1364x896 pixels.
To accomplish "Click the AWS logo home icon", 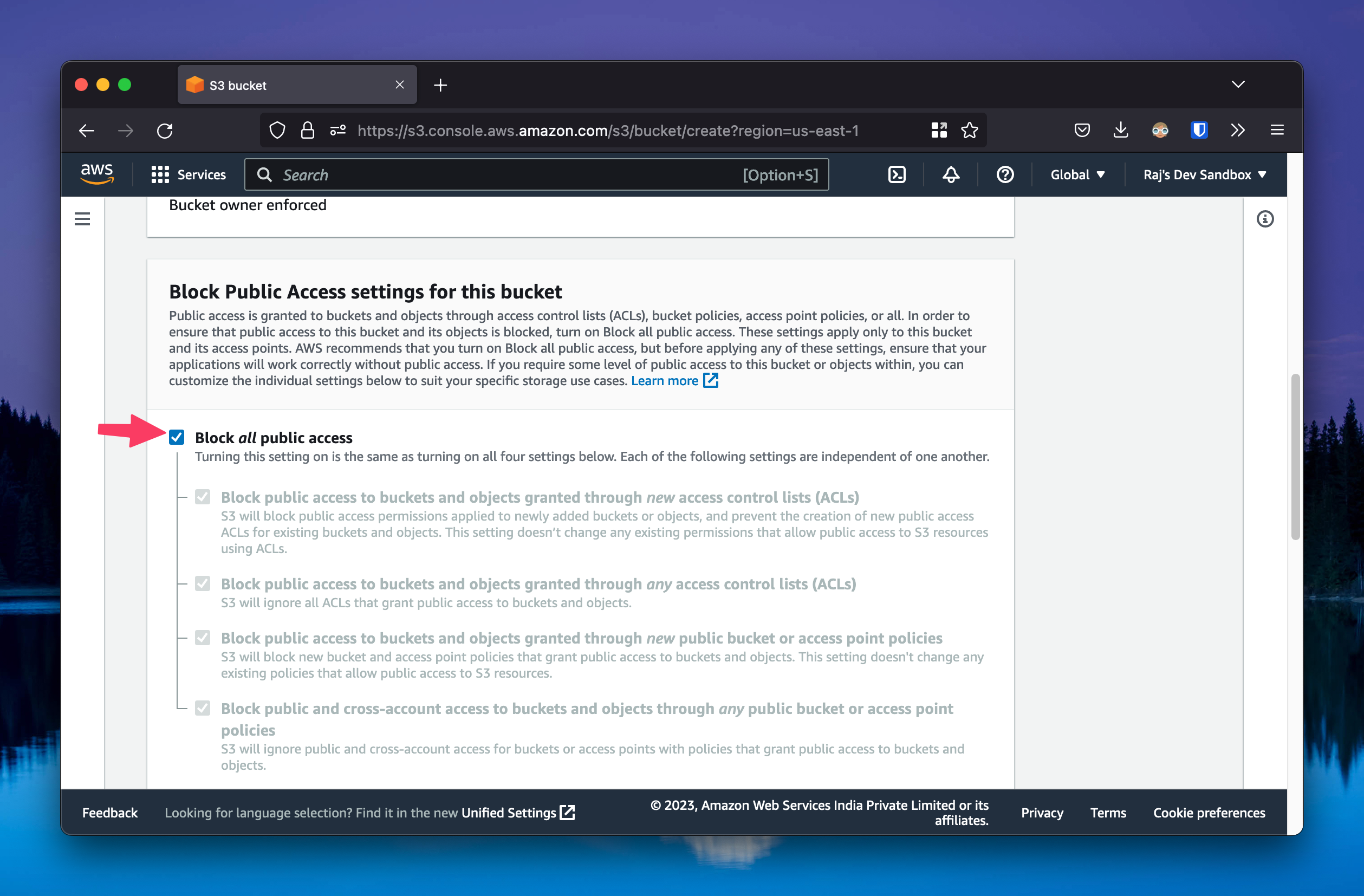I will (97, 174).
